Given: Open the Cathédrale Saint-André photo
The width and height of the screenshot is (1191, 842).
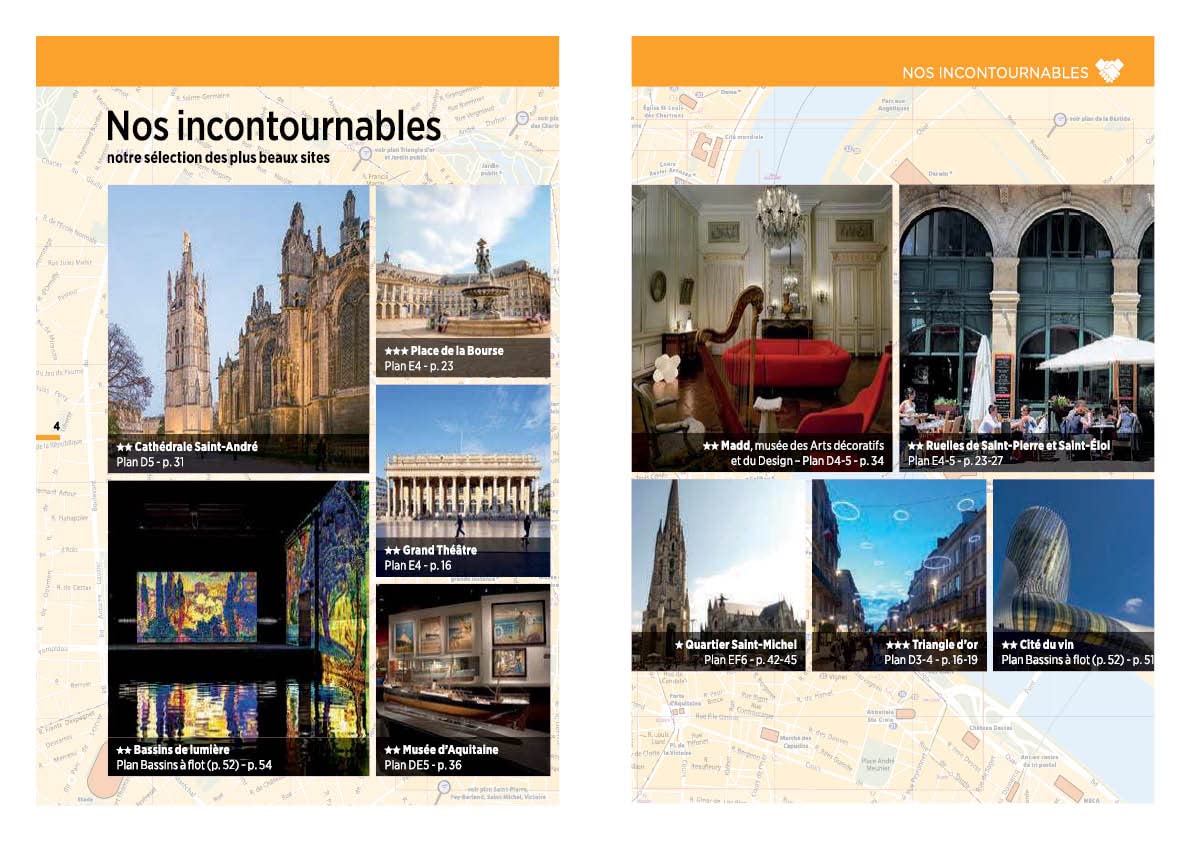Looking at the screenshot, I should [238, 310].
